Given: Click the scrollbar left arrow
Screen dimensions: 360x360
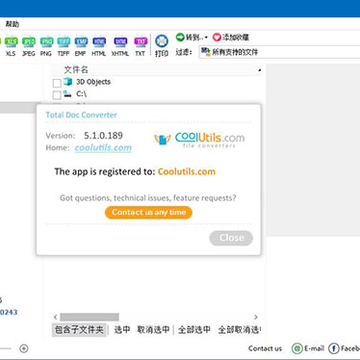Looking at the screenshot, I should [56, 317].
